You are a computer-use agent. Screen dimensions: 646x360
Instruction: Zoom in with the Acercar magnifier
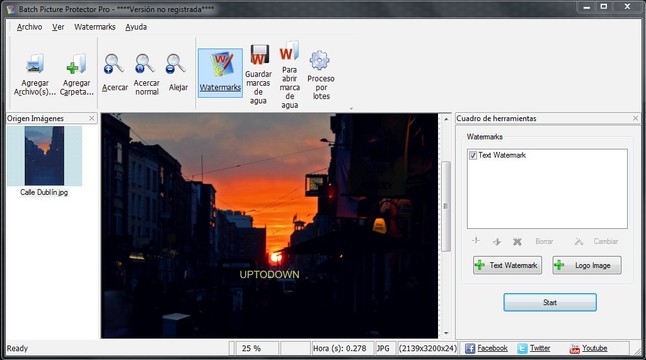(114, 64)
